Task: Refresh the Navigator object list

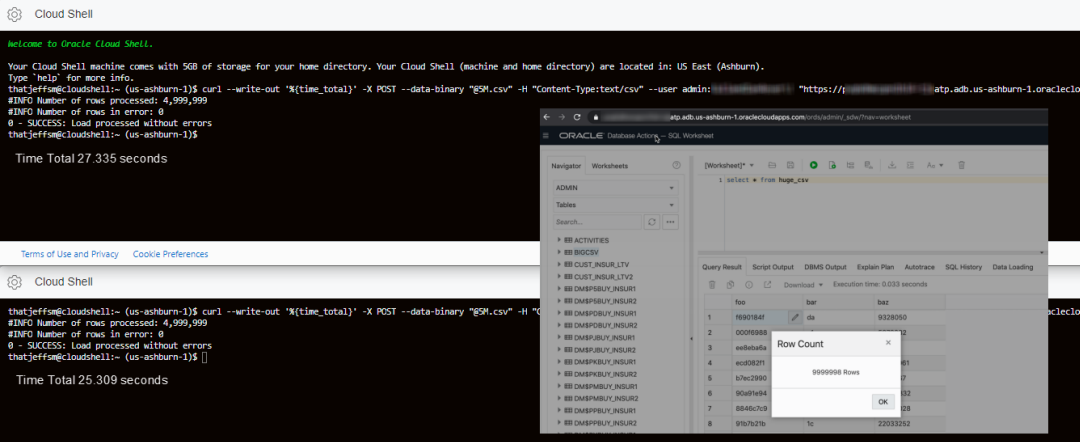Action: pyautogui.click(x=652, y=222)
